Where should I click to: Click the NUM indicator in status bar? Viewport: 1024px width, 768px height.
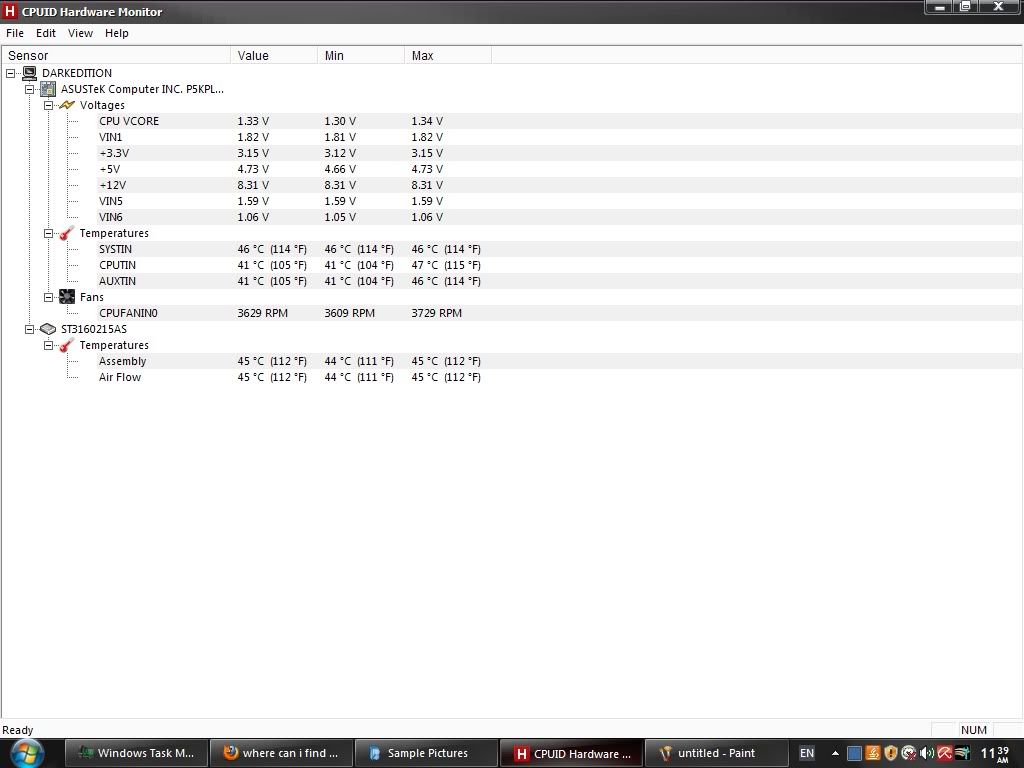point(974,729)
